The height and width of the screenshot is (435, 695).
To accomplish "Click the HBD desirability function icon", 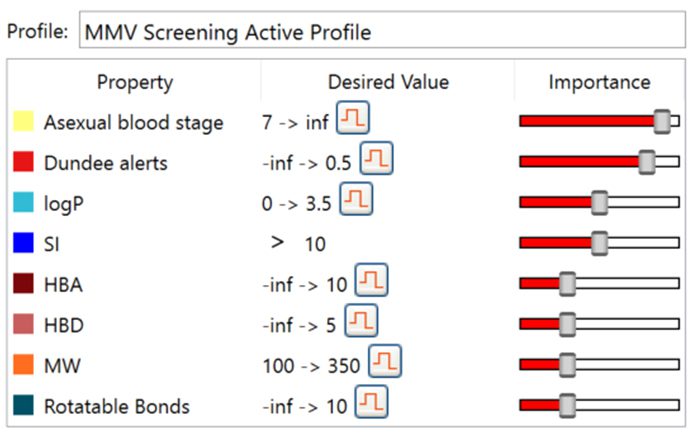I will tap(361, 323).
